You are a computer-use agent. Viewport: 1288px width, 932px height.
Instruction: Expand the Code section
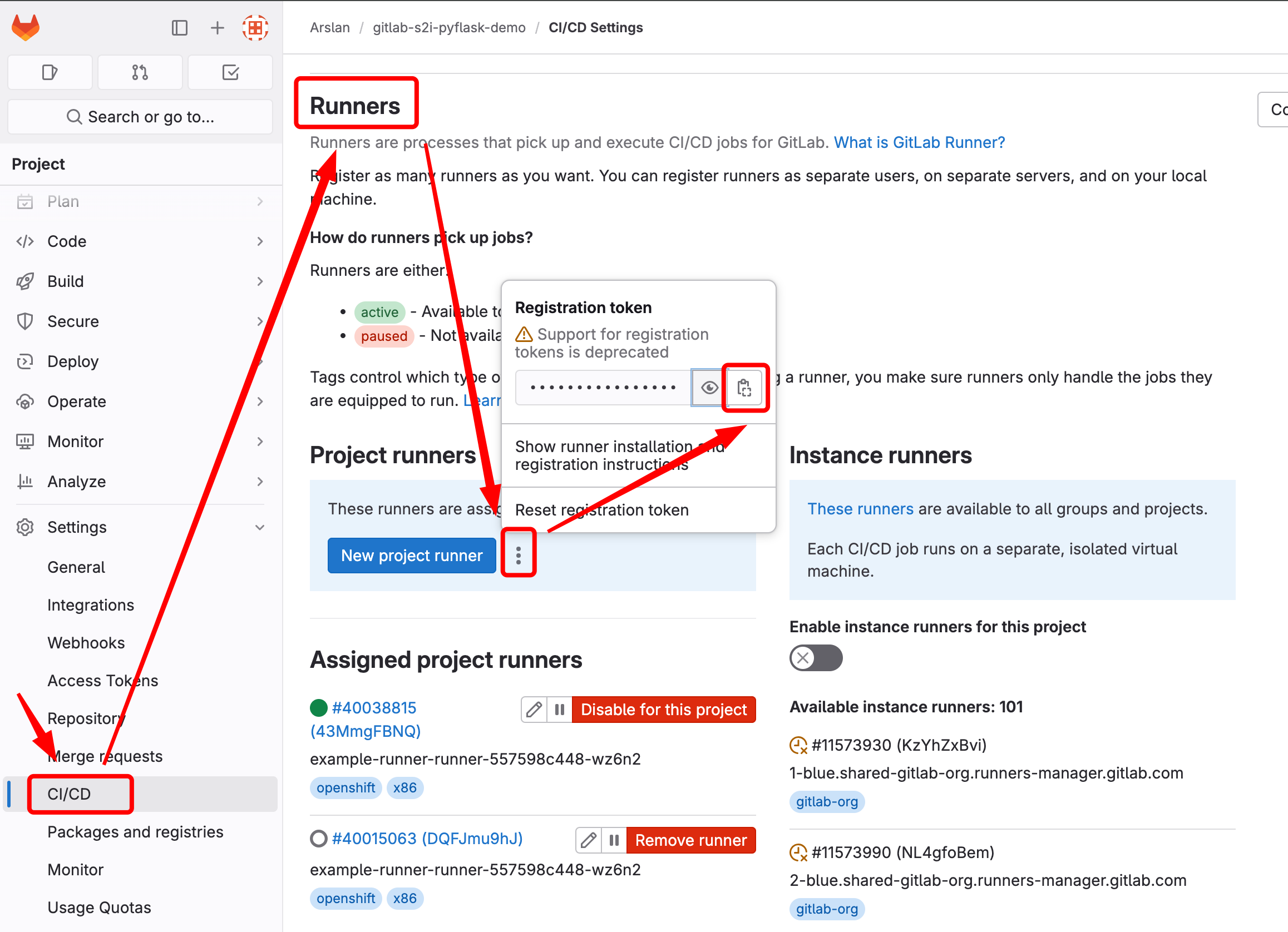pos(140,241)
